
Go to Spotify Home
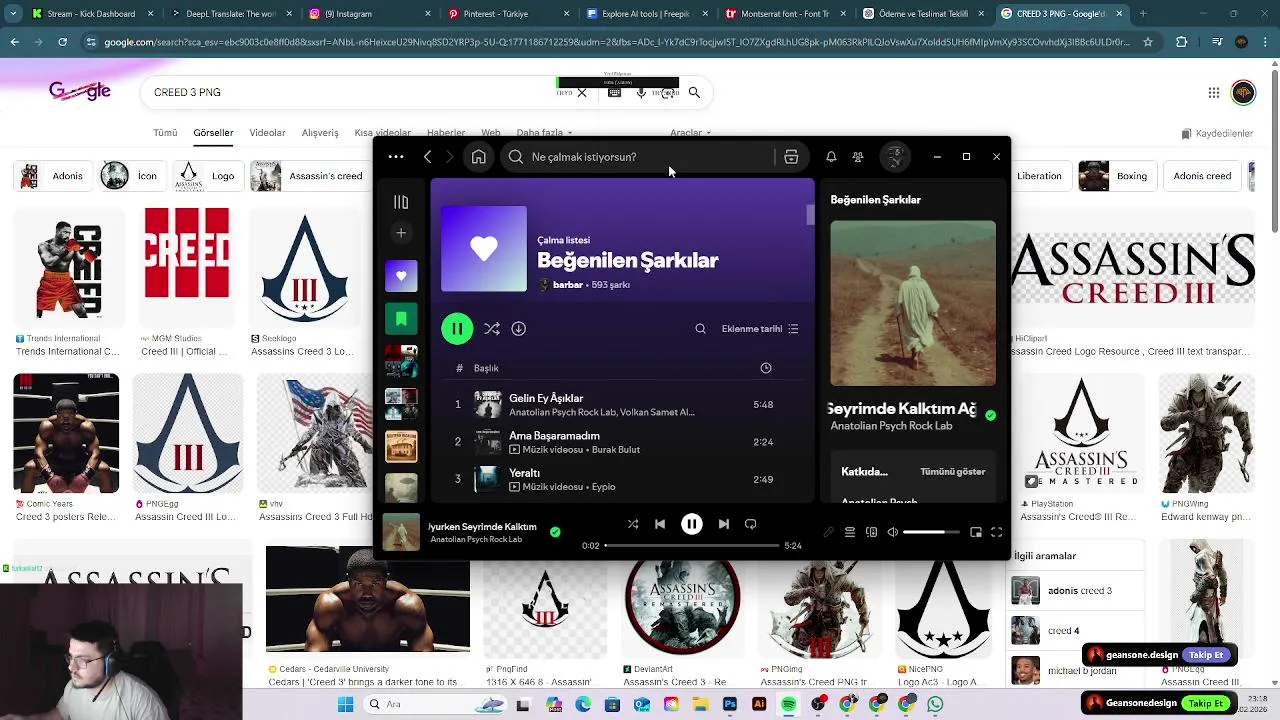pyautogui.click(x=479, y=157)
